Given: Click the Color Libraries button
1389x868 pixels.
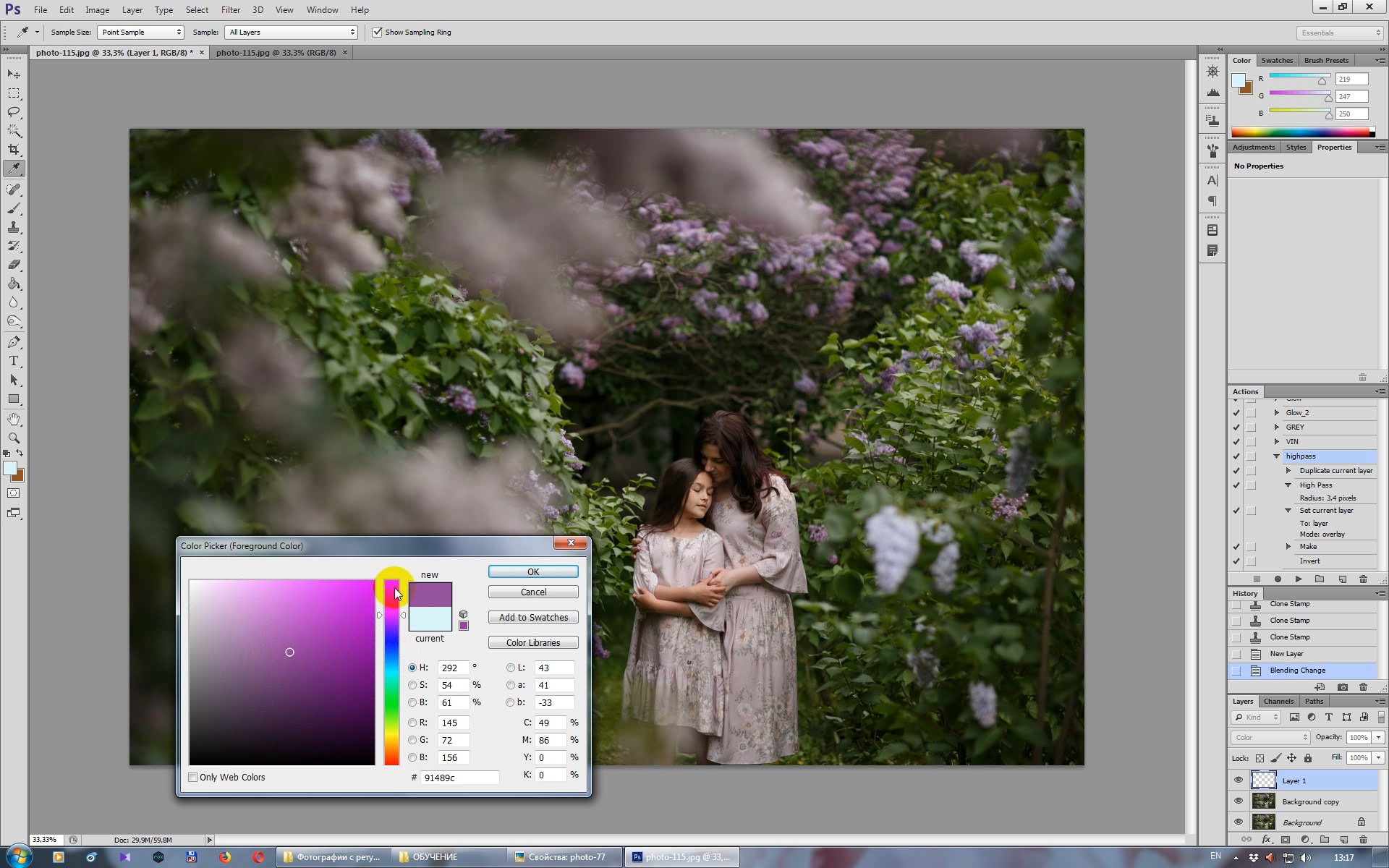Looking at the screenshot, I should [x=533, y=643].
